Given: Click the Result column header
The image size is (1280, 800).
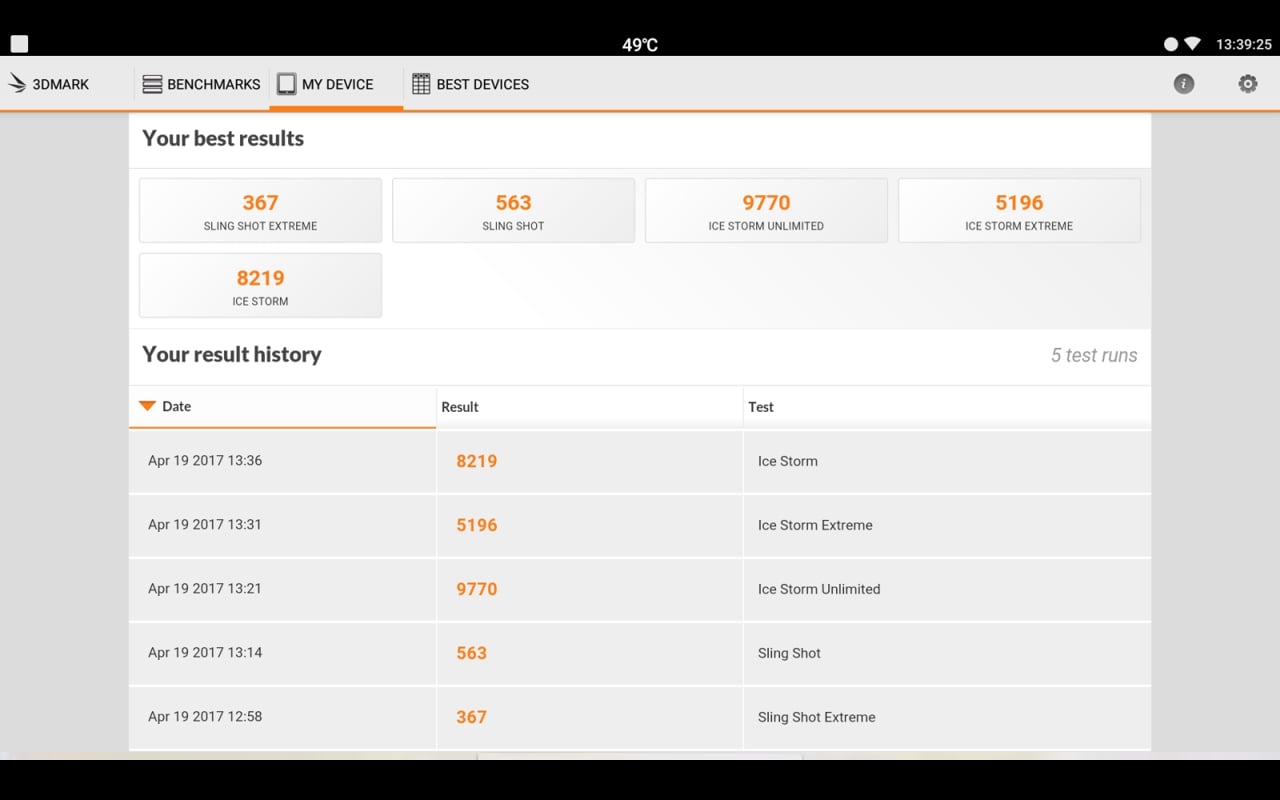Looking at the screenshot, I should click(590, 407).
